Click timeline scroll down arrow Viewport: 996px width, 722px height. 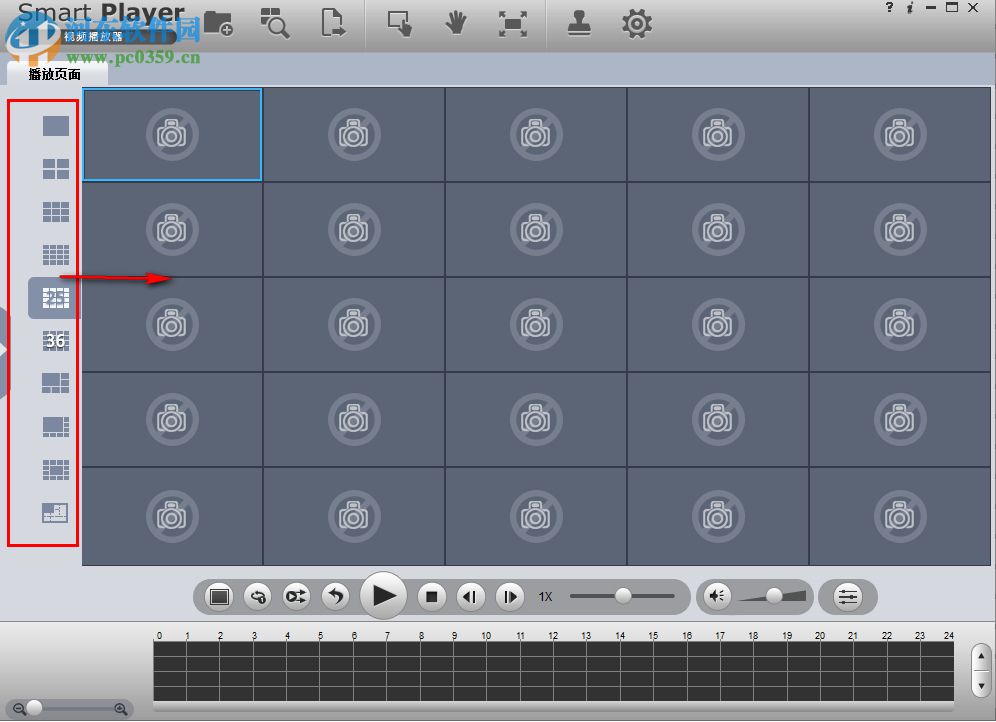tap(981, 686)
